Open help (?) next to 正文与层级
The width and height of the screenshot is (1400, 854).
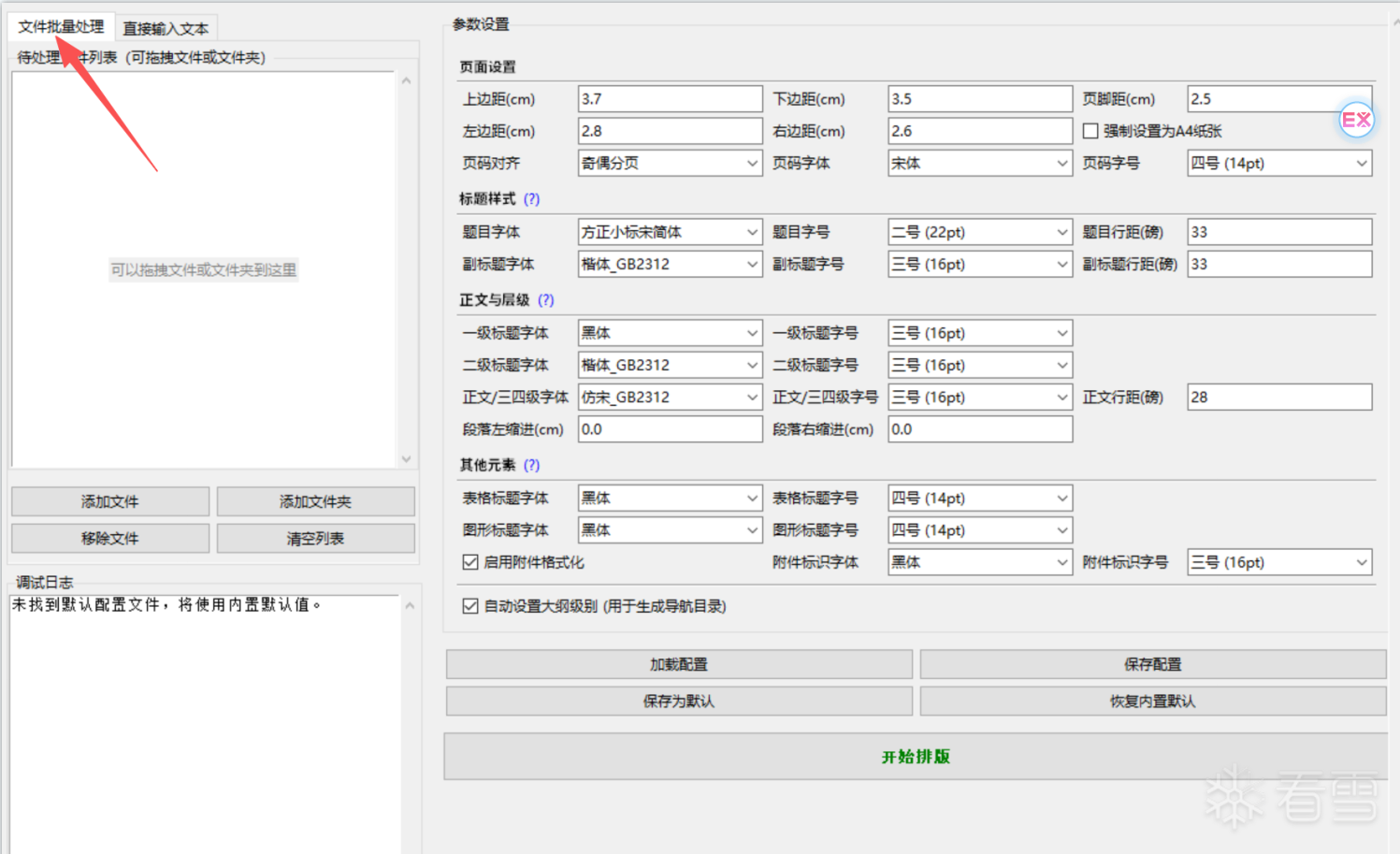click(x=546, y=300)
